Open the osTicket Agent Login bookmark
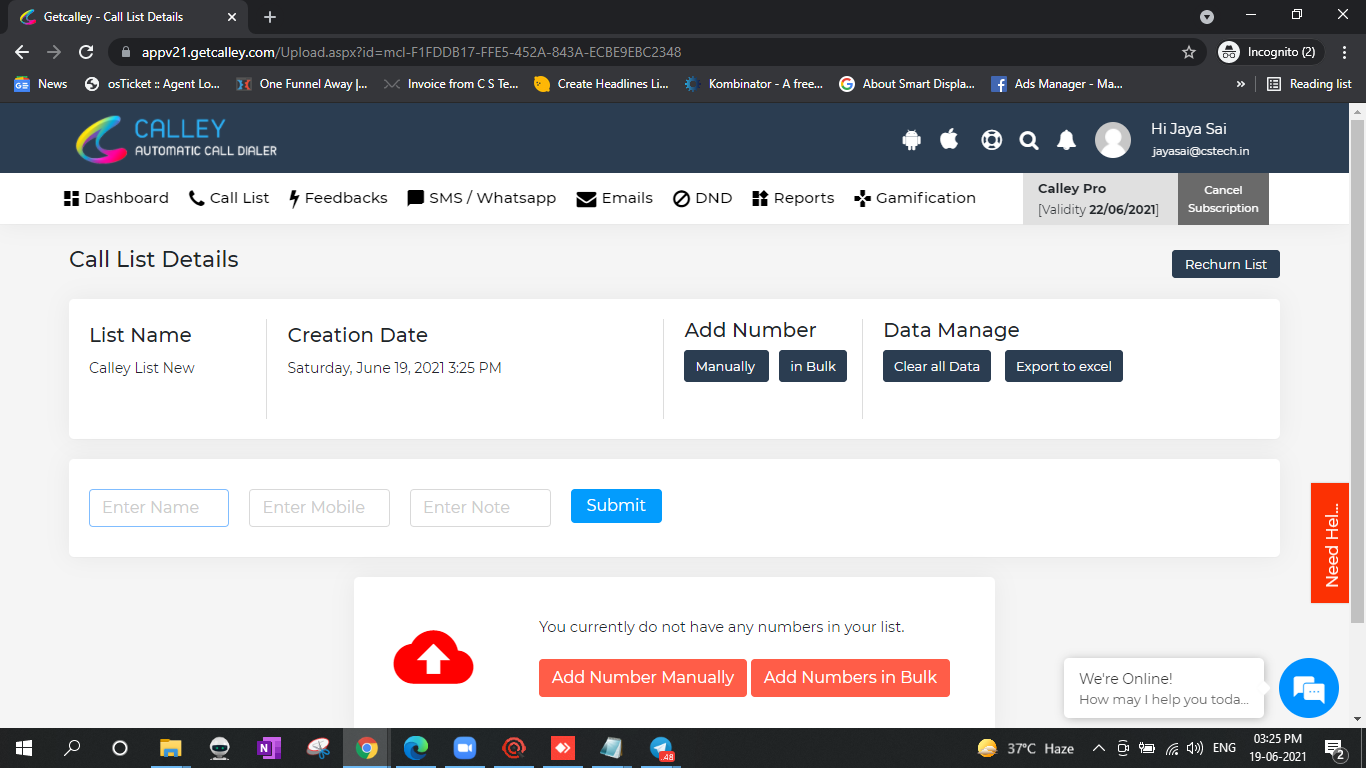1366x768 pixels. (153, 84)
